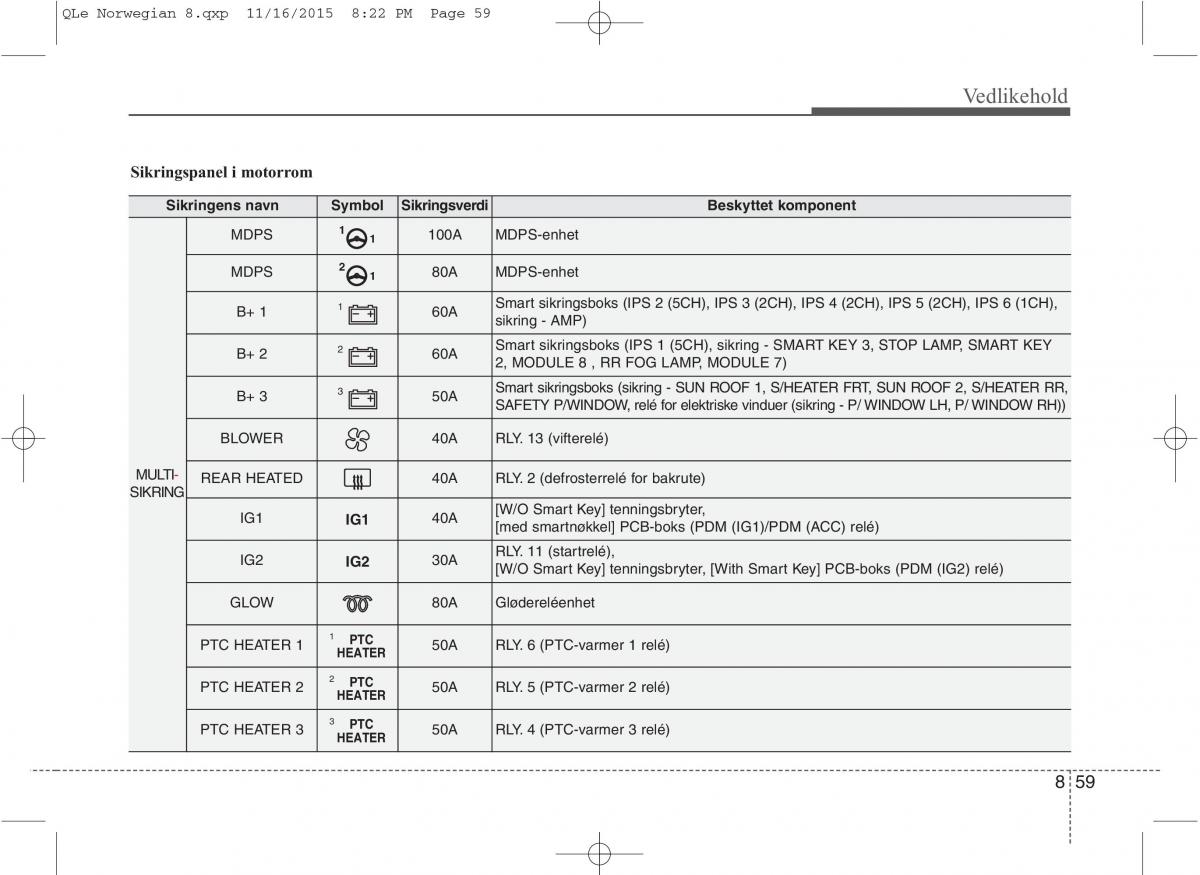The height and width of the screenshot is (875, 1200).
Task: Click the 30A value in IG2 row
Action: [x=445, y=560]
